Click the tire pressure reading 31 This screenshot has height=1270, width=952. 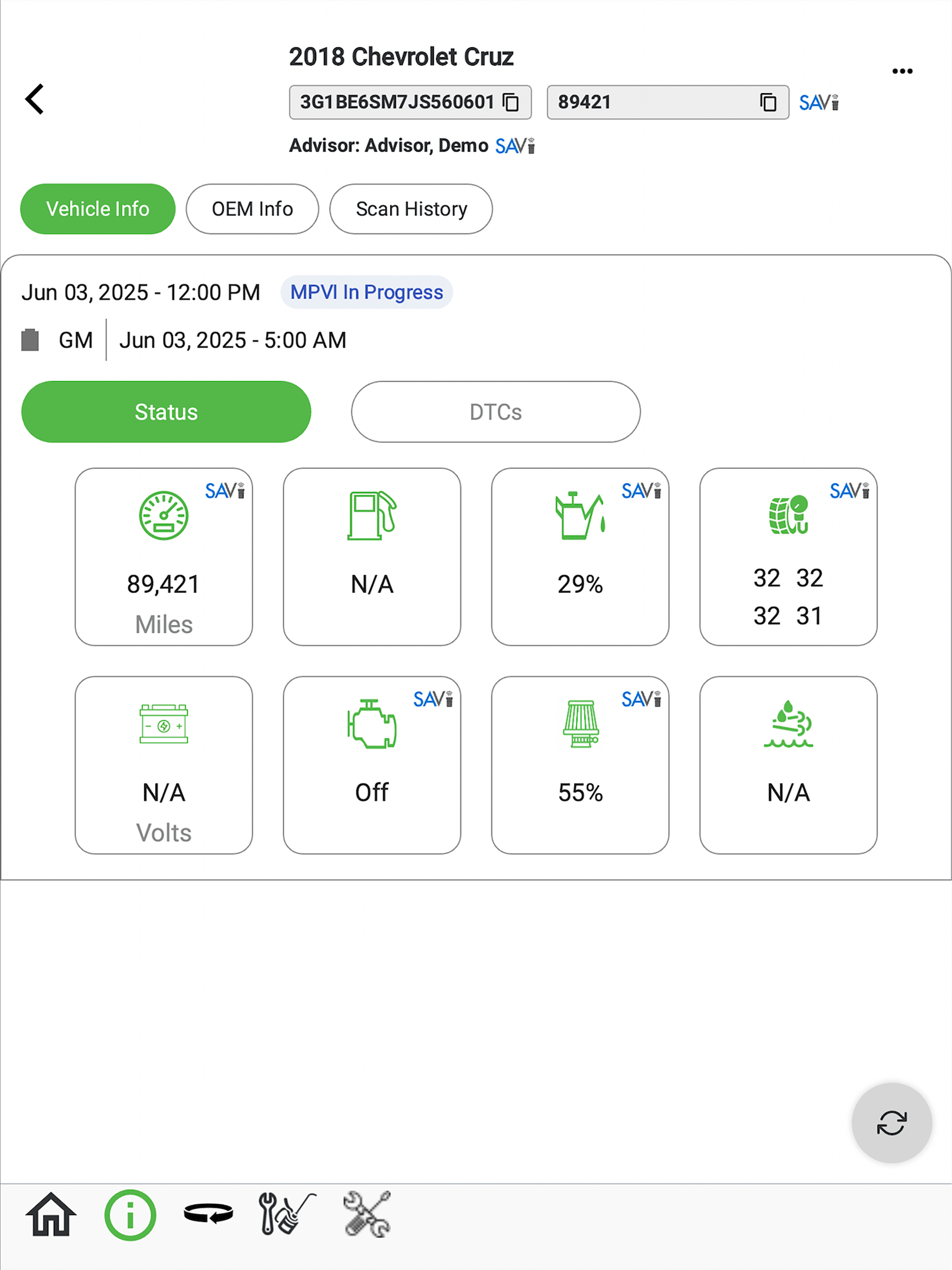click(809, 616)
